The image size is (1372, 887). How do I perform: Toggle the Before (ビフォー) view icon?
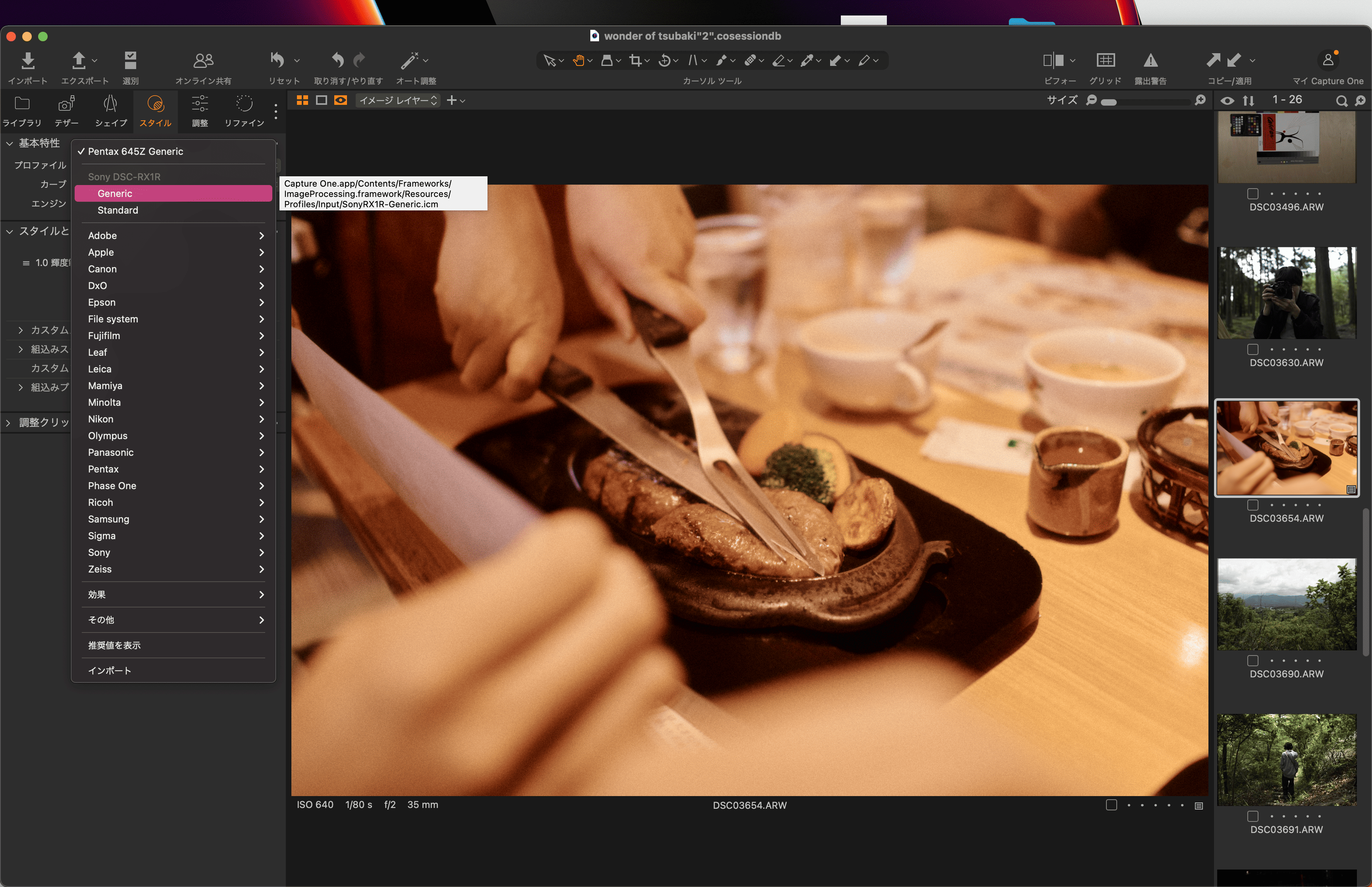[1053, 60]
